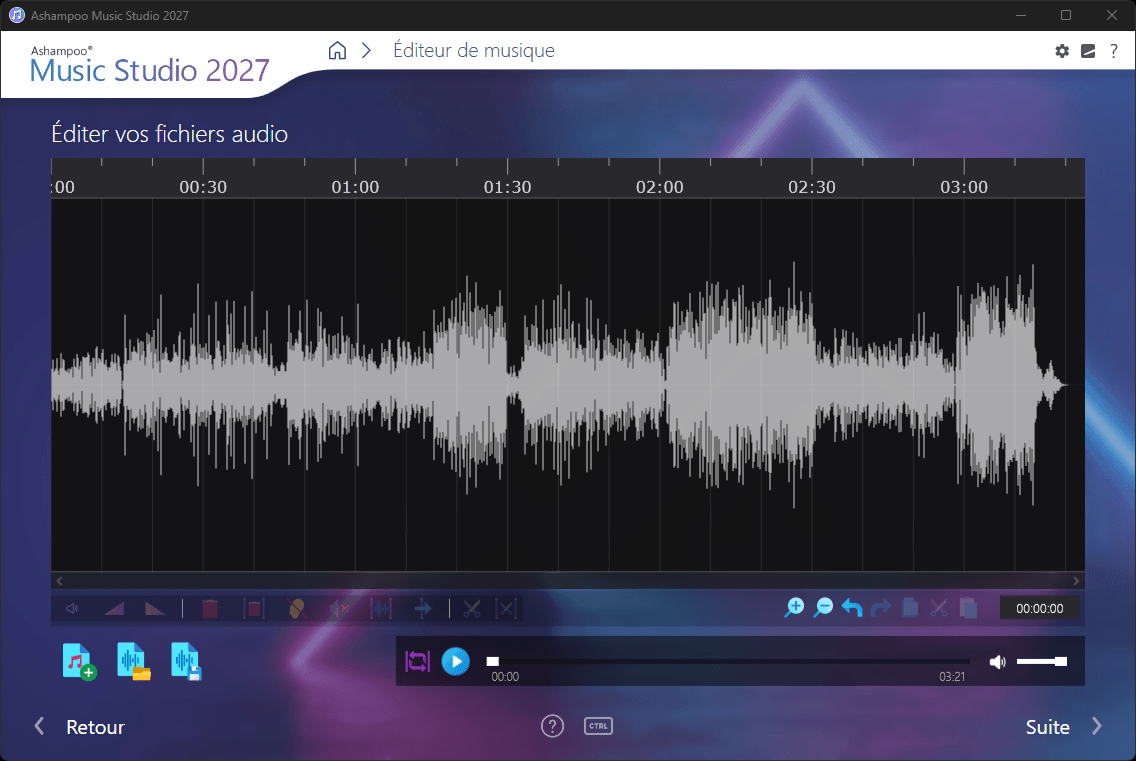Open the top-right help question mark
1136x761 pixels.
pyautogui.click(x=1114, y=51)
